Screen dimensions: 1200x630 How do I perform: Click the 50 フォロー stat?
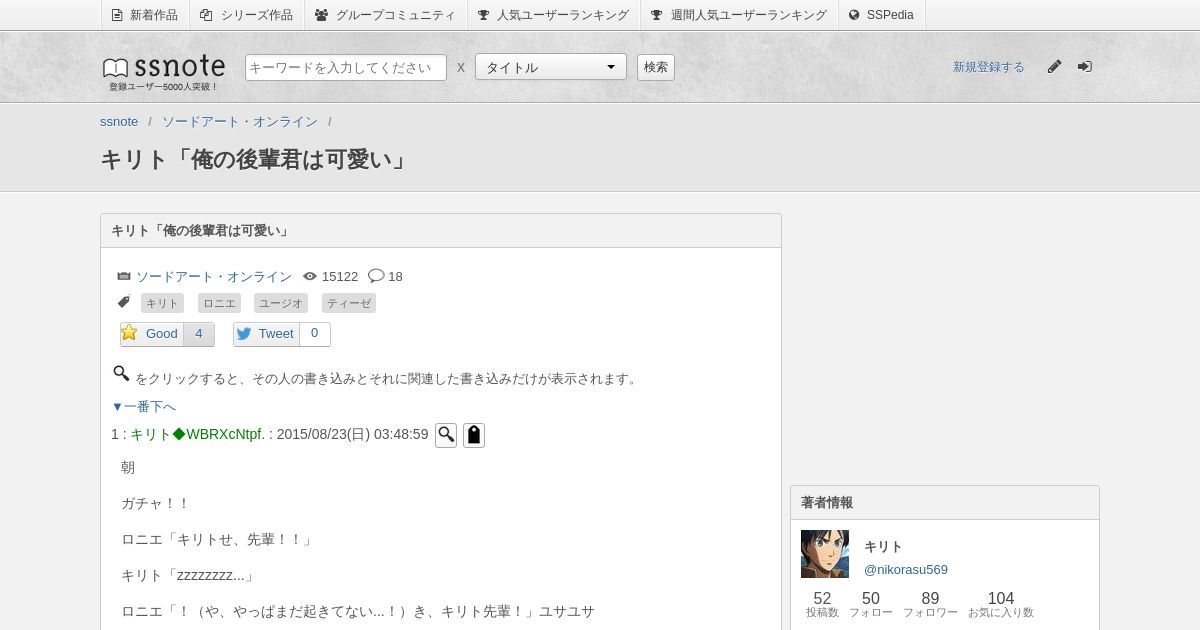click(x=871, y=604)
